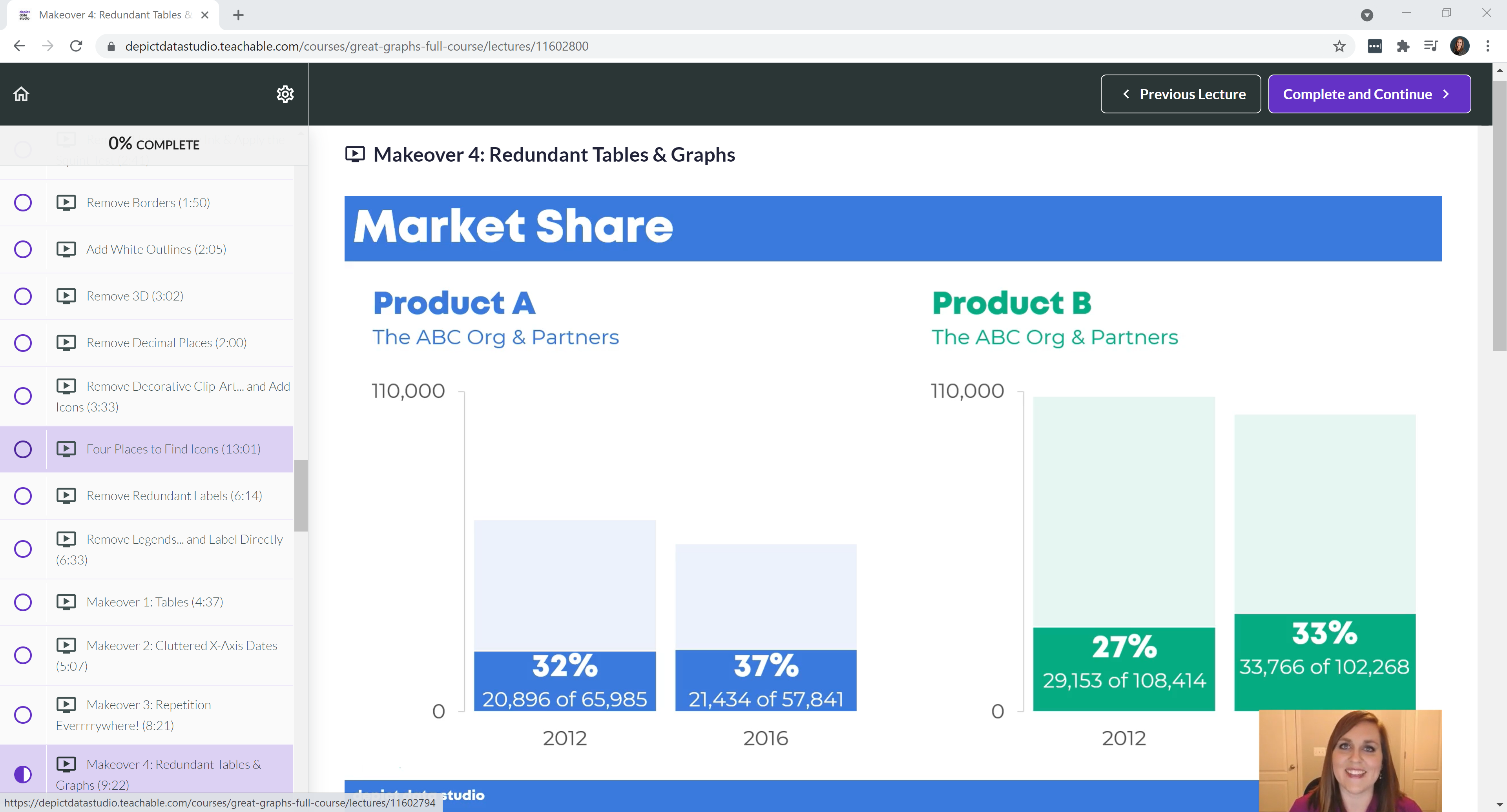Click the video icon beside Remove 3D
The width and height of the screenshot is (1507, 812).
(66, 296)
